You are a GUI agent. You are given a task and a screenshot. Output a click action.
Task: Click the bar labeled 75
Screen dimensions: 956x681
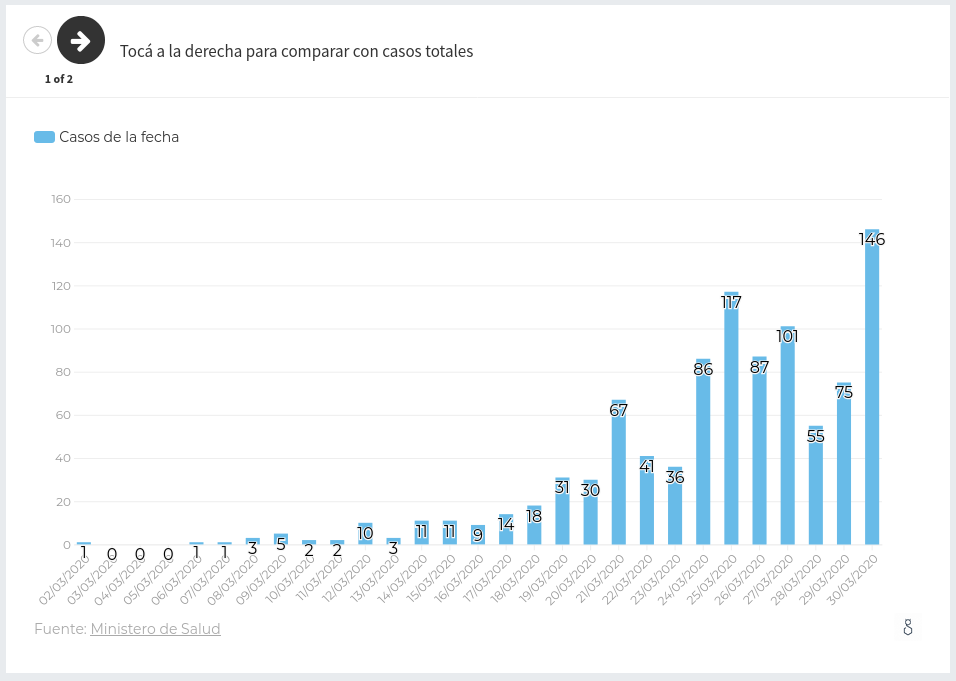pos(844,463)
